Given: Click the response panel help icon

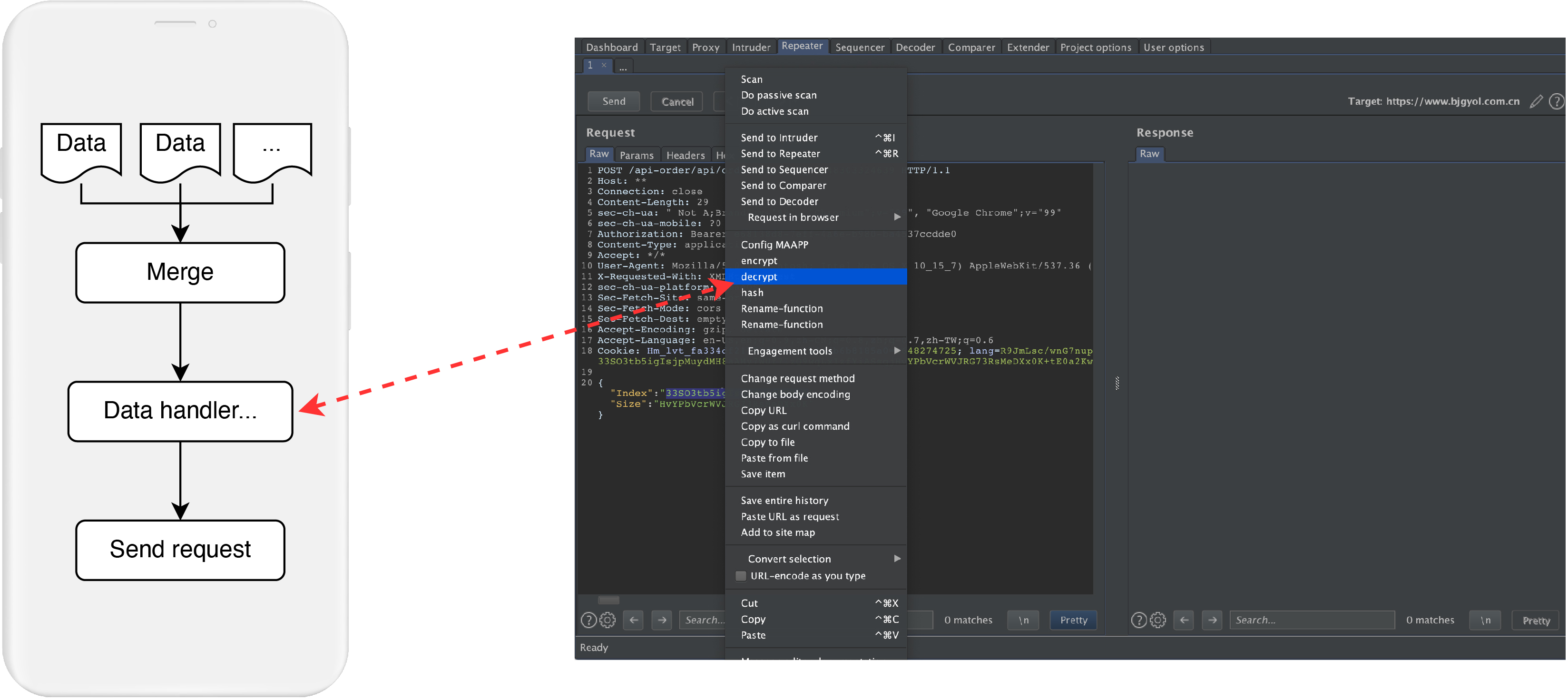Looking at the screenshot, I should pyautogui.click(x=1138, y=620).
